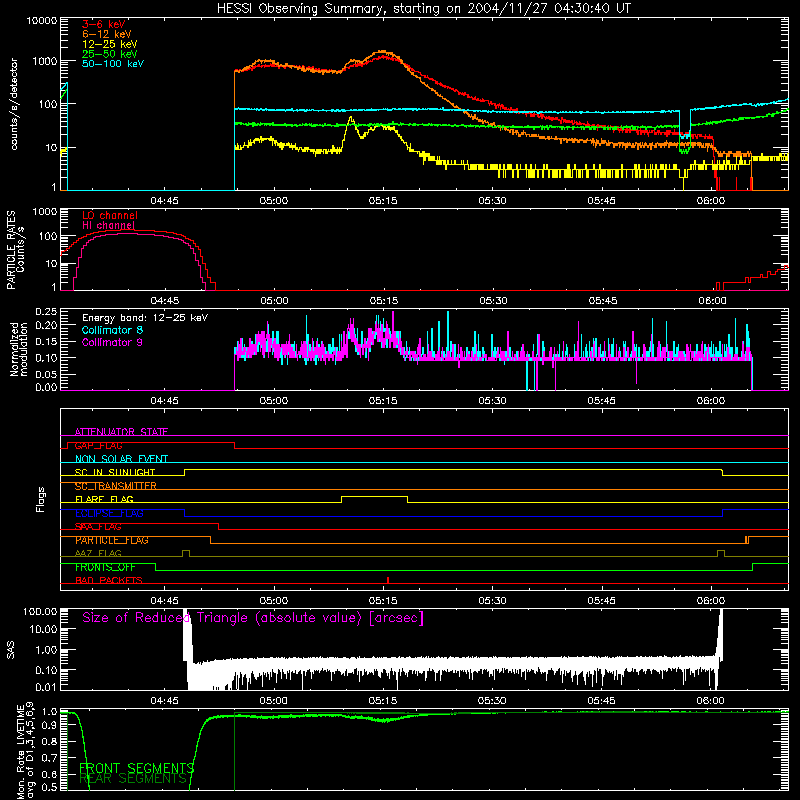Click the HESSI Observing Summary title
This screenshot has height=800, width=800.
(423, 9)
